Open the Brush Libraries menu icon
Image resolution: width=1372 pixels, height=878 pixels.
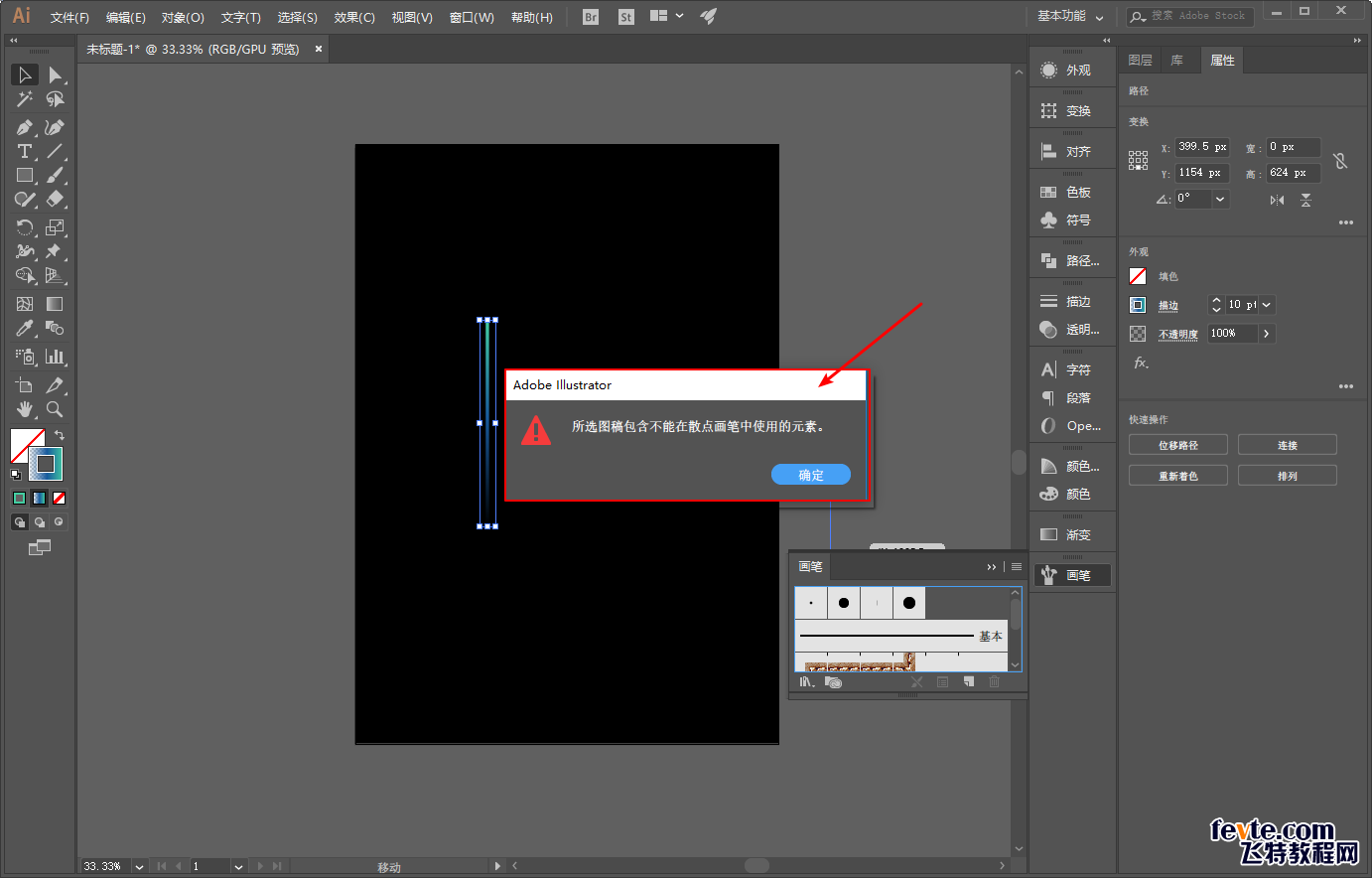(807, 682)
